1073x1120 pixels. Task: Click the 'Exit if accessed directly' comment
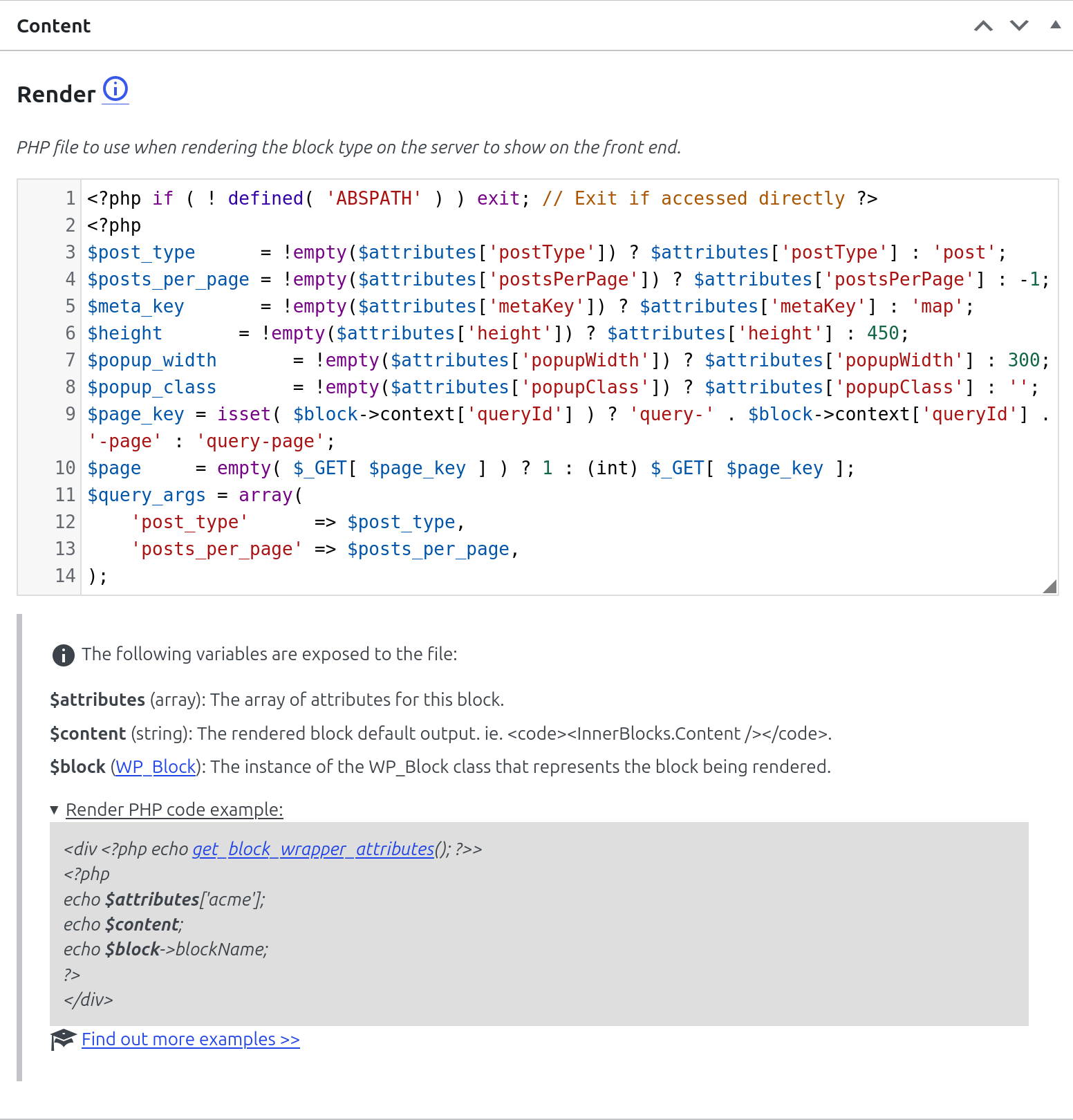693,198
